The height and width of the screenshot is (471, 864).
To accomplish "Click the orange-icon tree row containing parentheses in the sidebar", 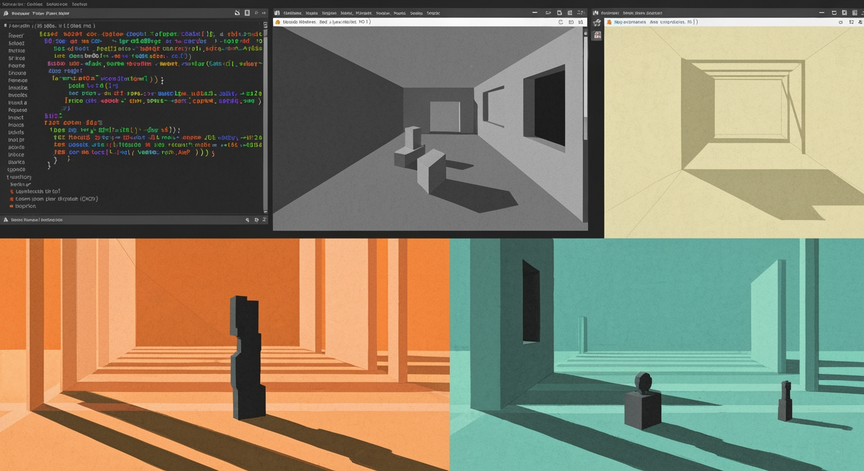I will pyautogui.click(x=54, y=199).
